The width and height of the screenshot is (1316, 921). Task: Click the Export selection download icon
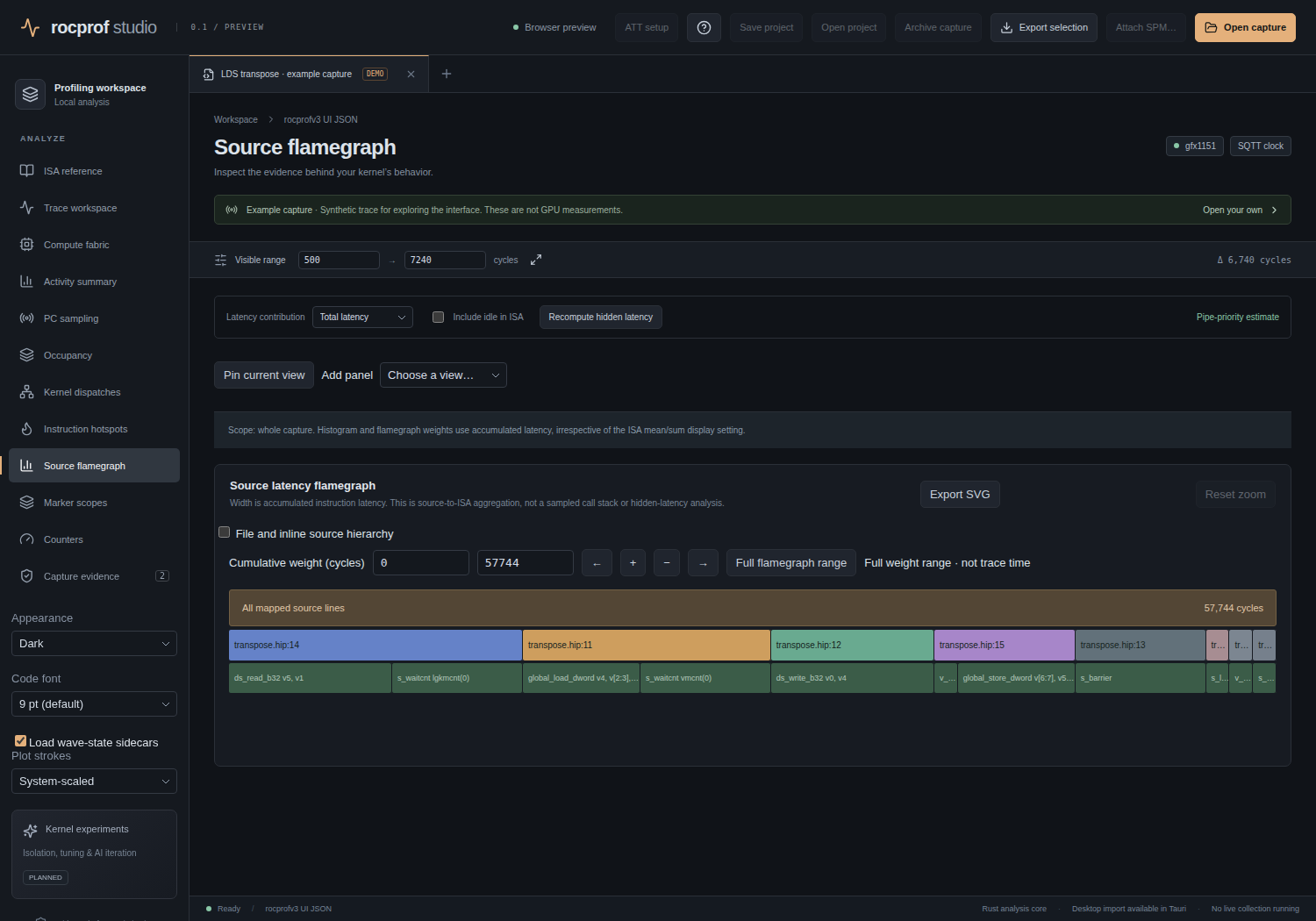pos(1007,27)
